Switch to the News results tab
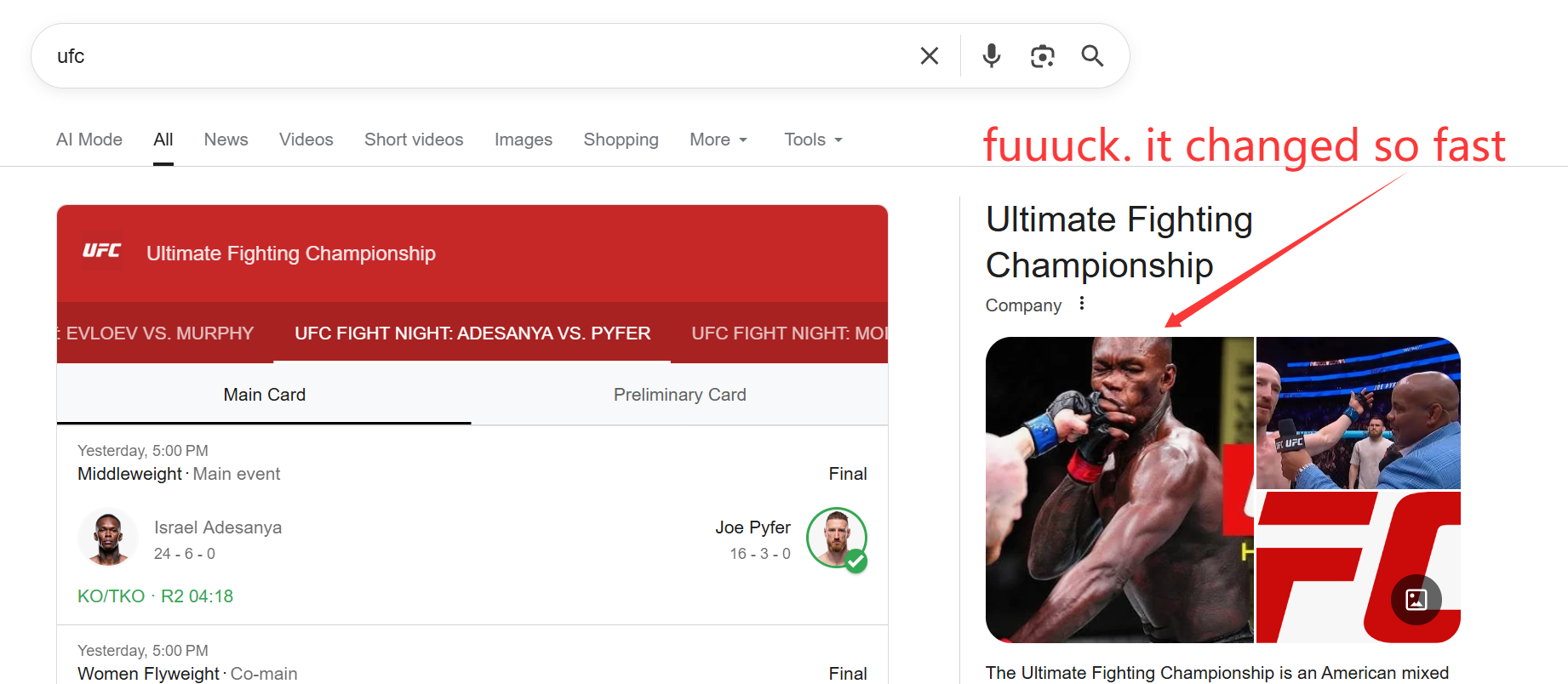Image resolution: width=1568 pixels, height=684 pixels. [226, 140]
